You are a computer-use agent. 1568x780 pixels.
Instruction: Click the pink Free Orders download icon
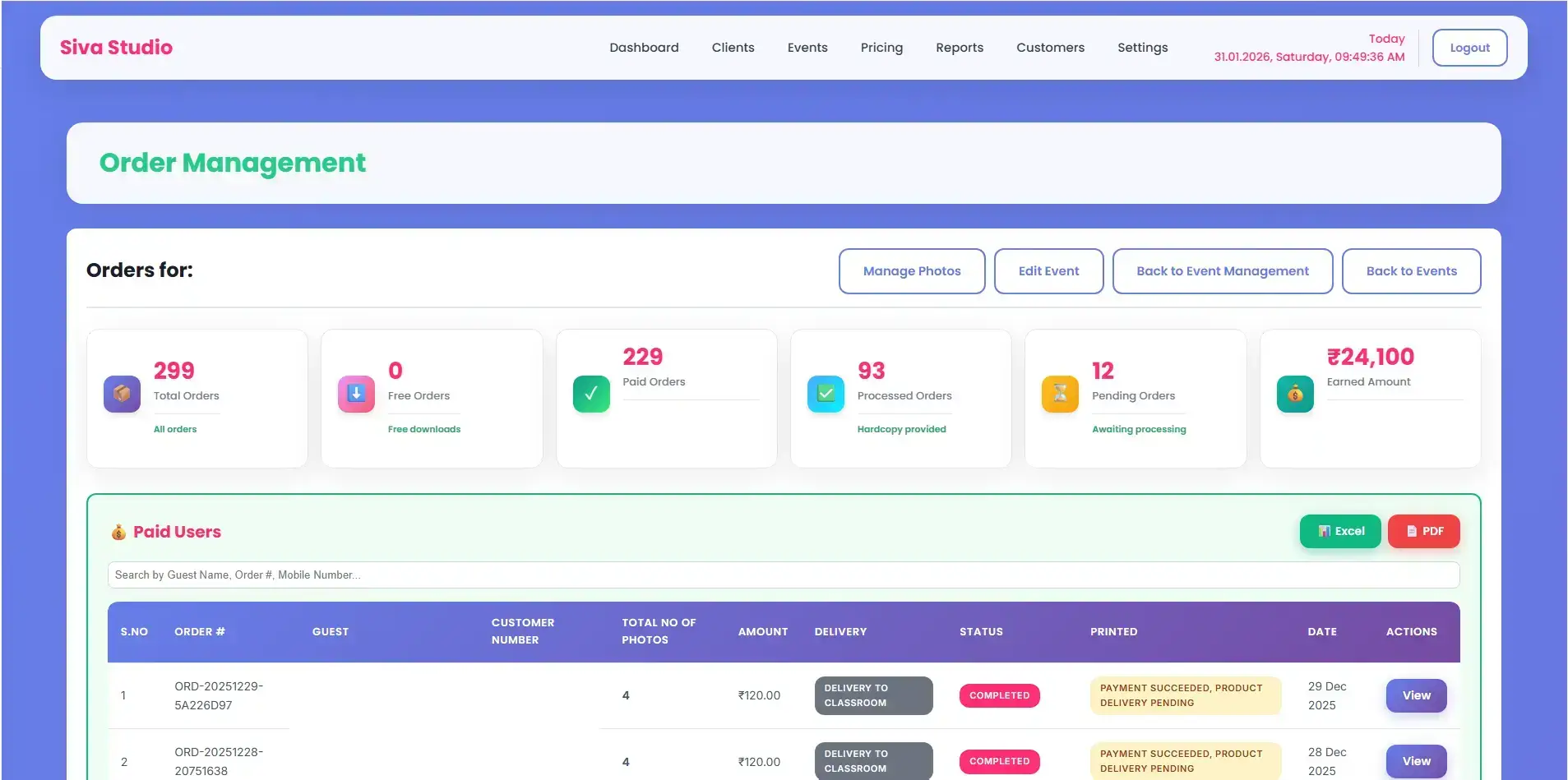point(355,394)
